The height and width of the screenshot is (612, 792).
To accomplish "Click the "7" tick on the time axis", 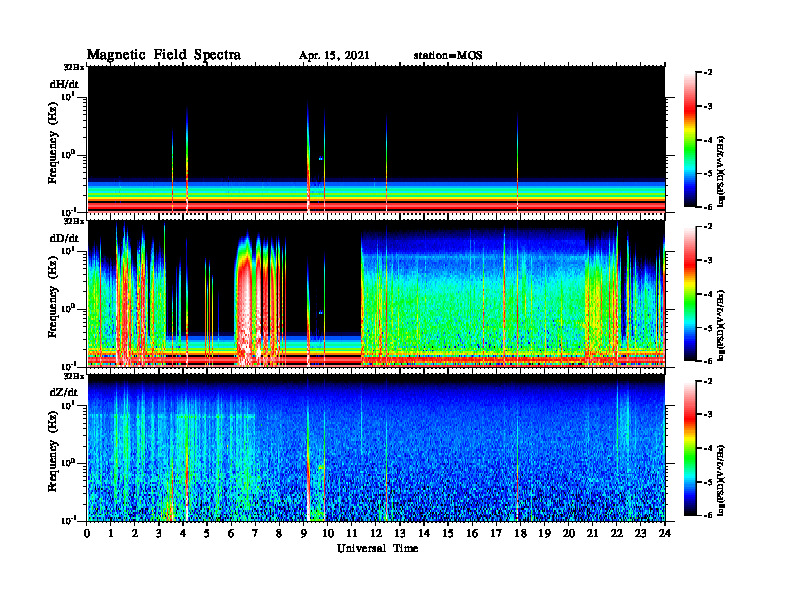I will tap(256, 533).
